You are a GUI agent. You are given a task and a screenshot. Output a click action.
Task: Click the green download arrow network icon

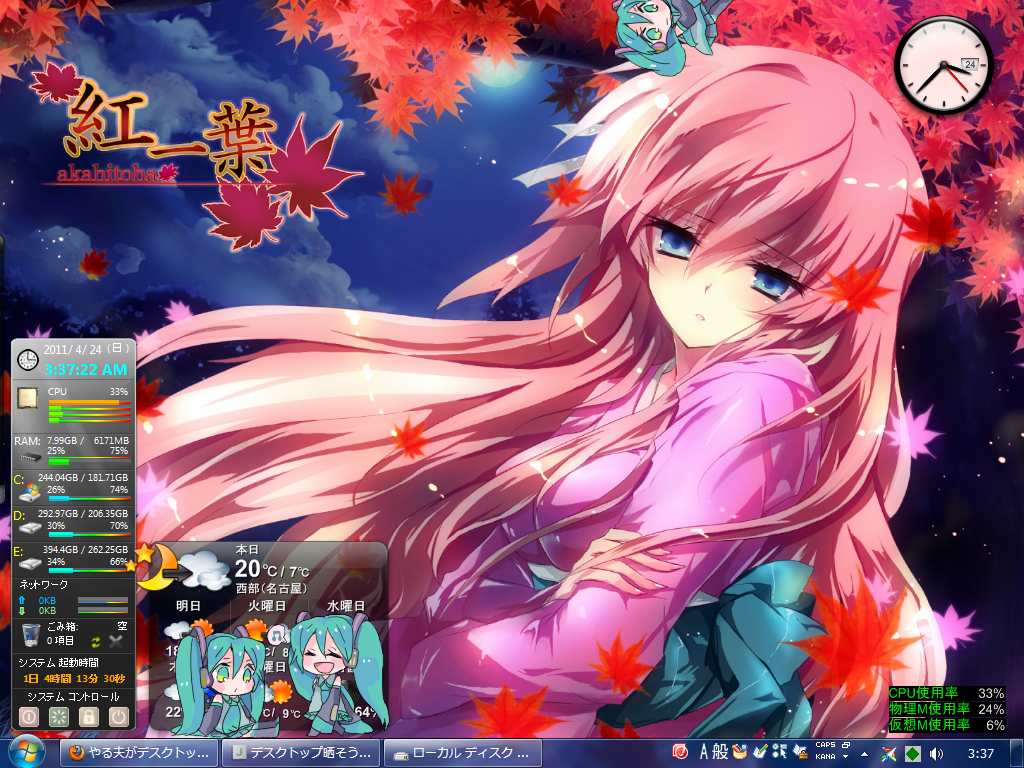coord(22,611)
